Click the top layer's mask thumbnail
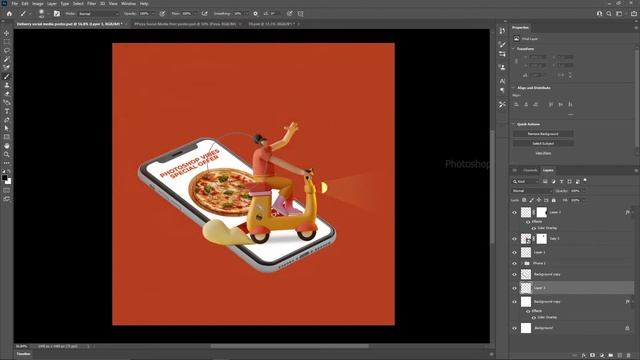 coord(542,212)
